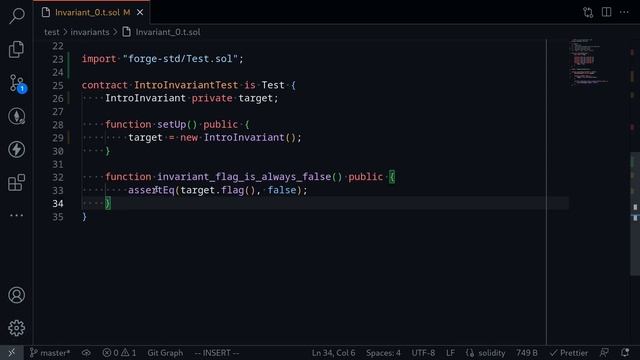The width and height of the screenshot is (640, 360).
Task: Open the Search view in activity bar
Action: (x=17, y=16)
